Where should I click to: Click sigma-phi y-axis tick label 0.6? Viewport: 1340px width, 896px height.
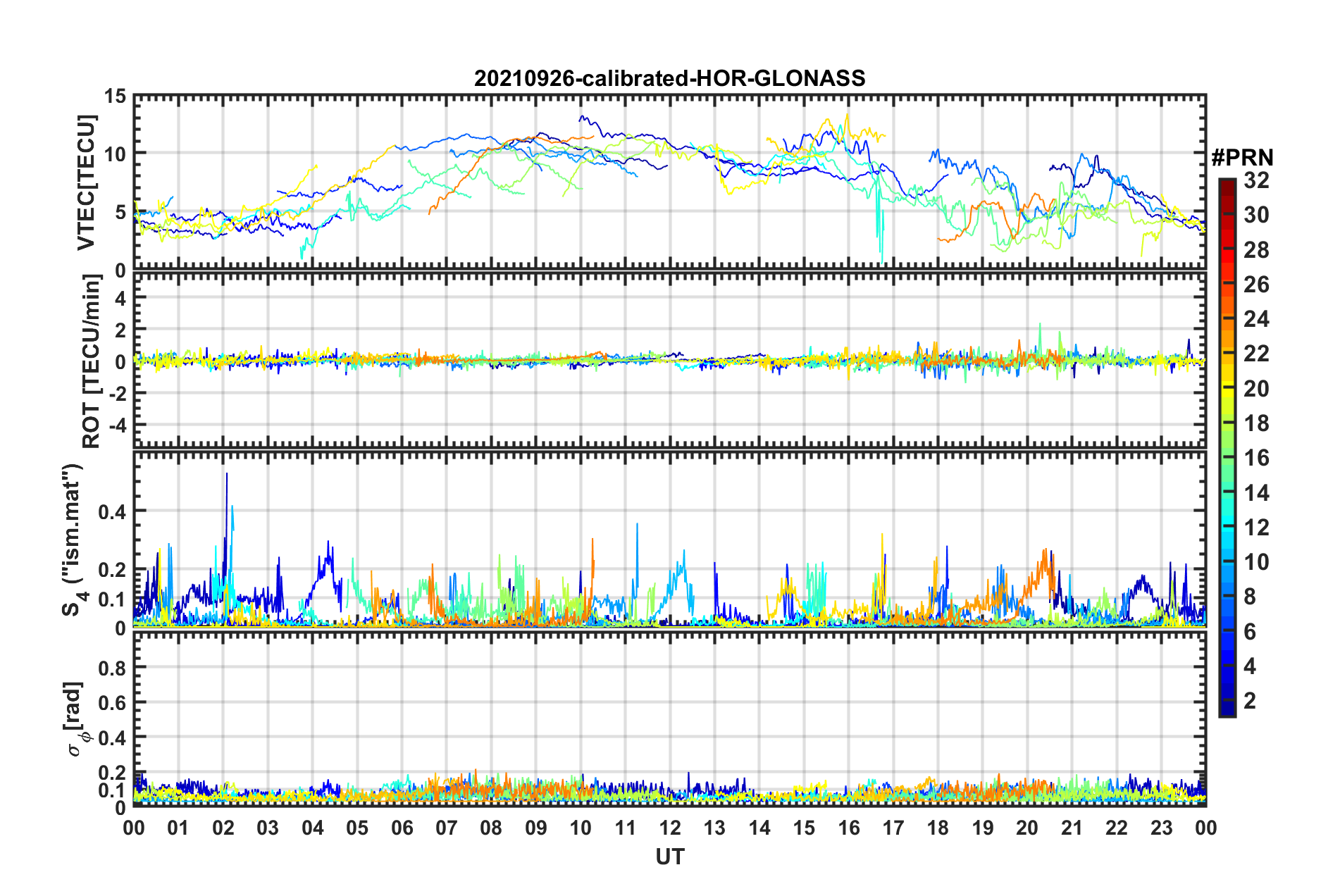(x=113, y=702)
